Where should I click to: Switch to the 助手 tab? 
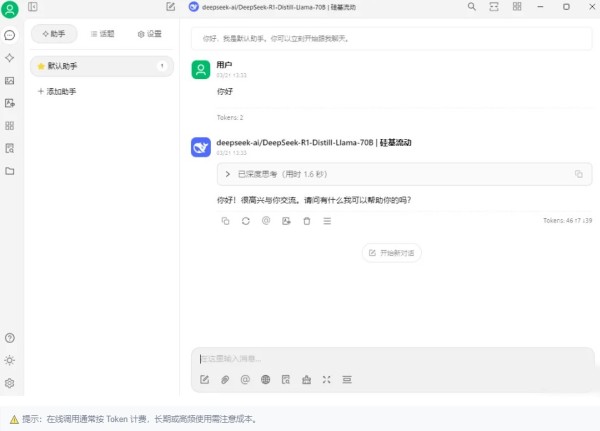coord(54,34)
